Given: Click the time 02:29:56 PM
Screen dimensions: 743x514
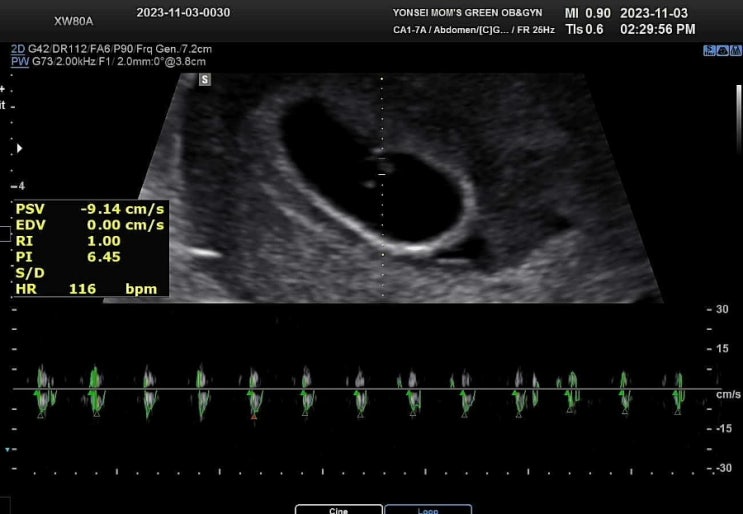Looking at the screenshot, I should coord(658,29).
